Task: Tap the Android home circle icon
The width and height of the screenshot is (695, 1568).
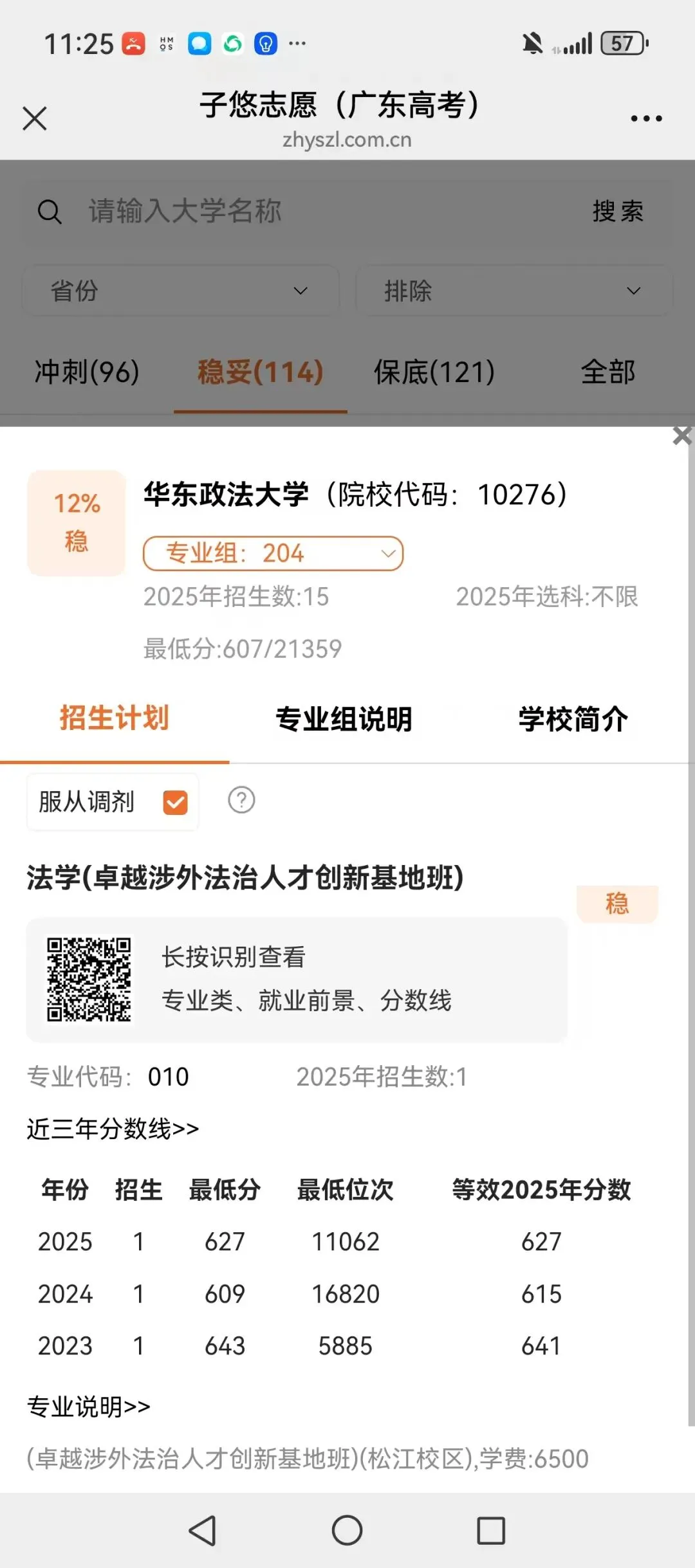Action: coord(347,1530)
